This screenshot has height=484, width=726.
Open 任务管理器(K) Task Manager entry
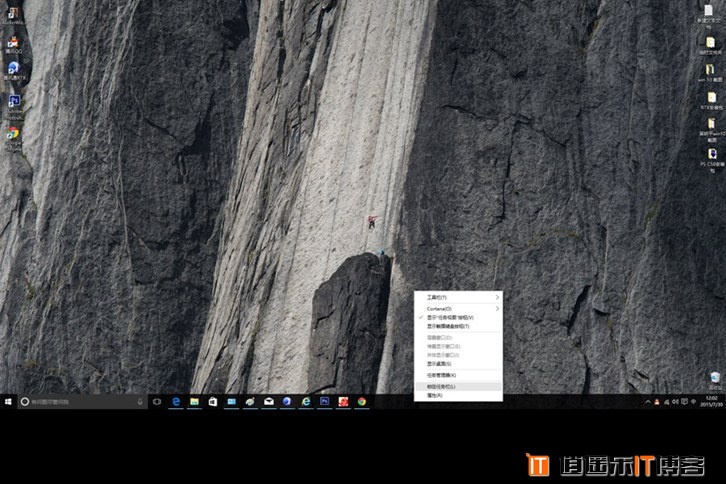[x=458, y=375]
